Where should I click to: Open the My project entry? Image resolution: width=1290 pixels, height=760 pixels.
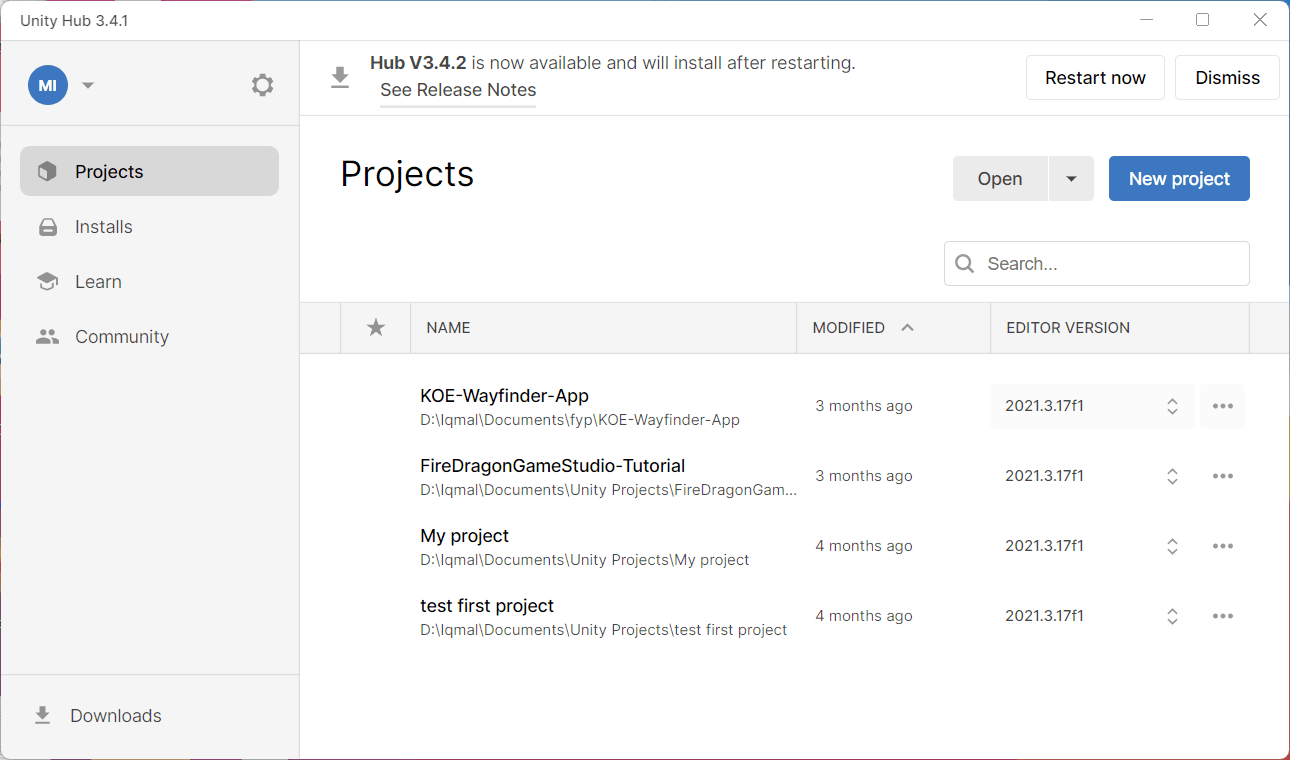click(464, 536)
